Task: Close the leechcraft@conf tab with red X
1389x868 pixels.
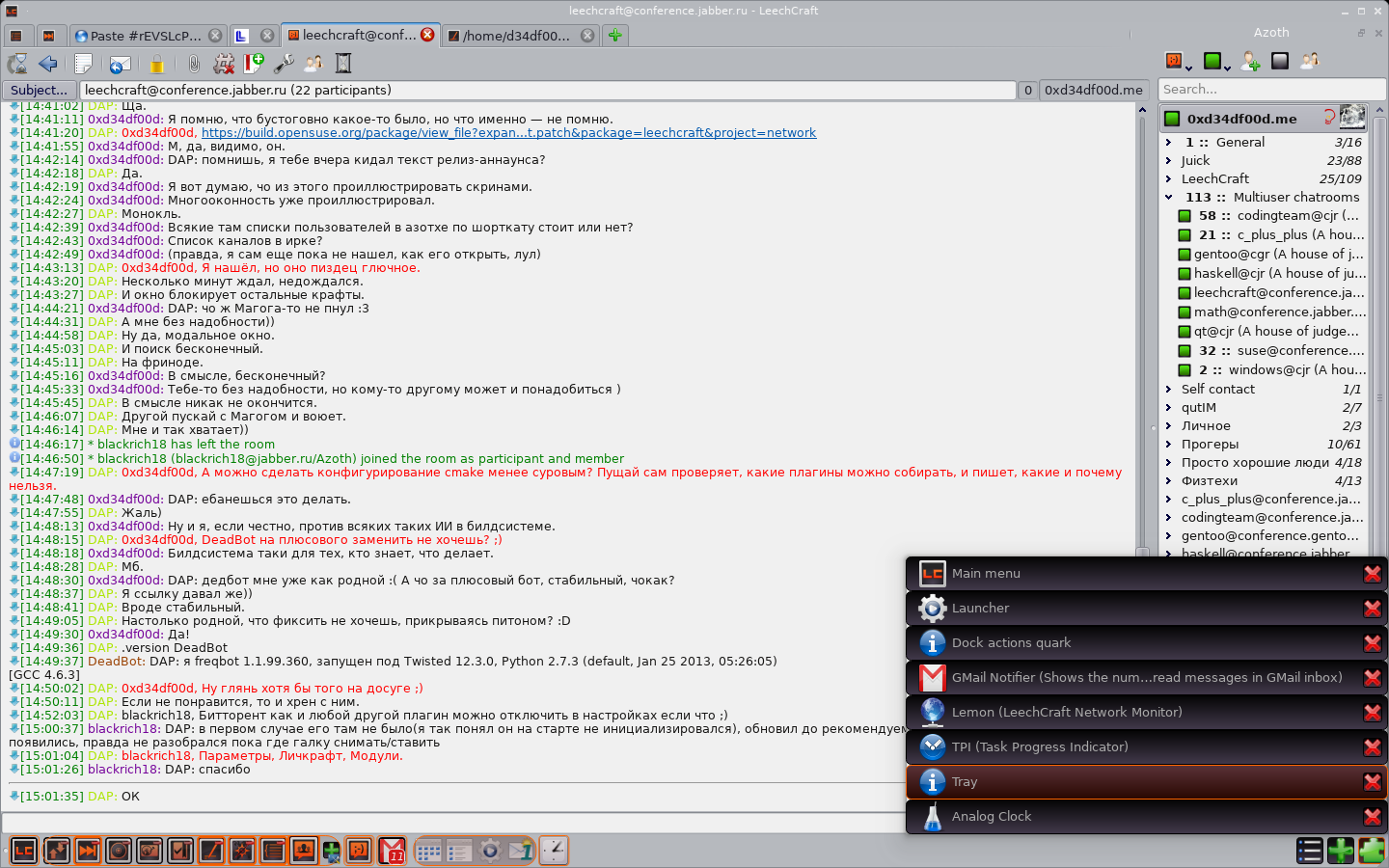Action: coord(427,35)
